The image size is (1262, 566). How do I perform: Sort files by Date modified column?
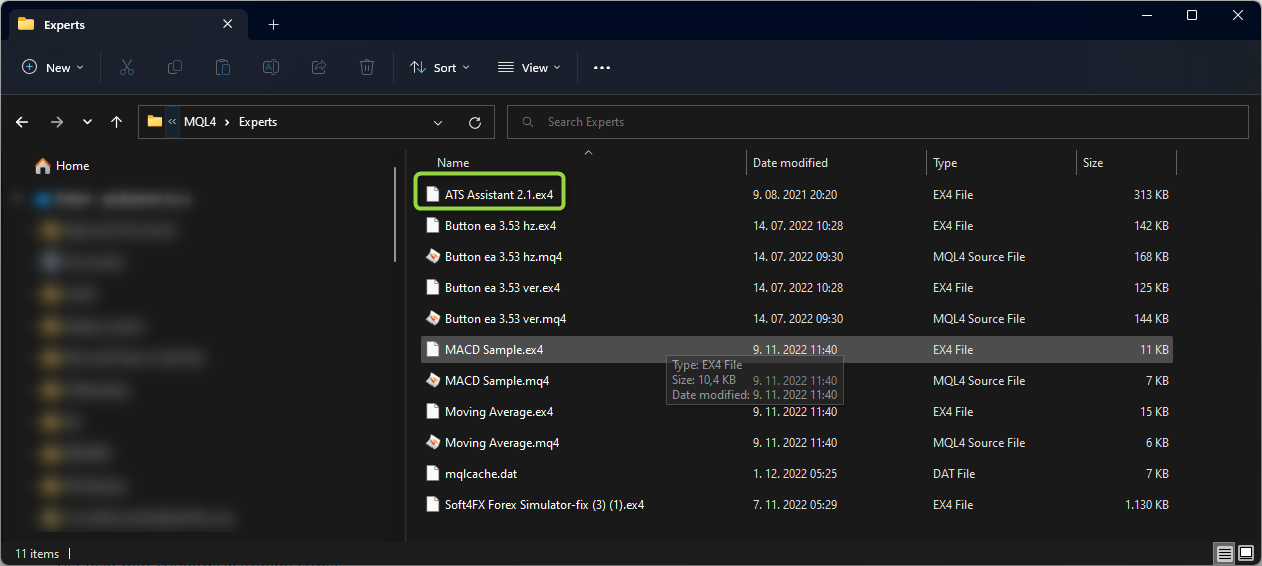pyautogui.click(x=790, y=163)
